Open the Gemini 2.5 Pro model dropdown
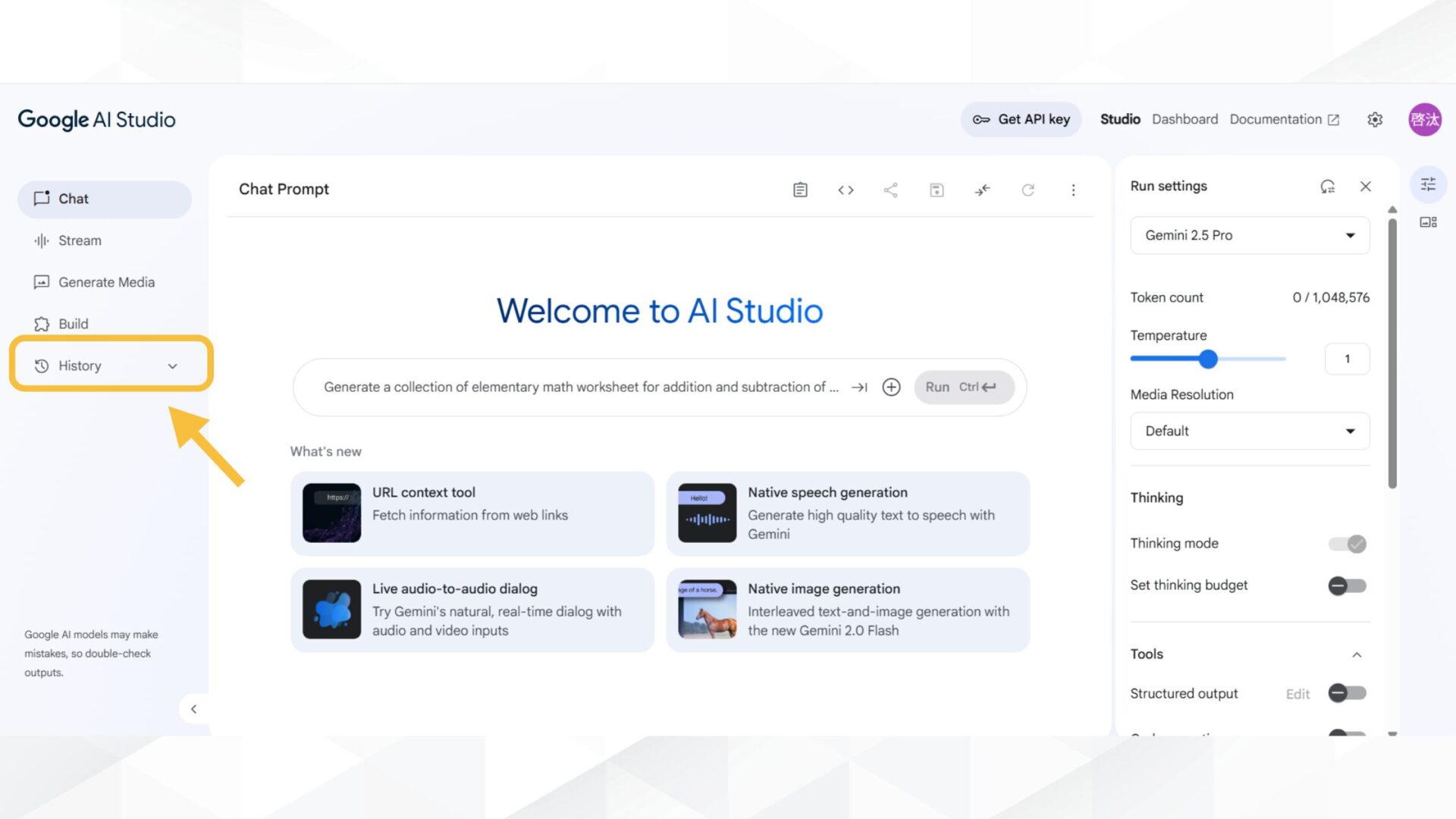The height and width of the screenshot is (819, 1456). coord(1249,235)
